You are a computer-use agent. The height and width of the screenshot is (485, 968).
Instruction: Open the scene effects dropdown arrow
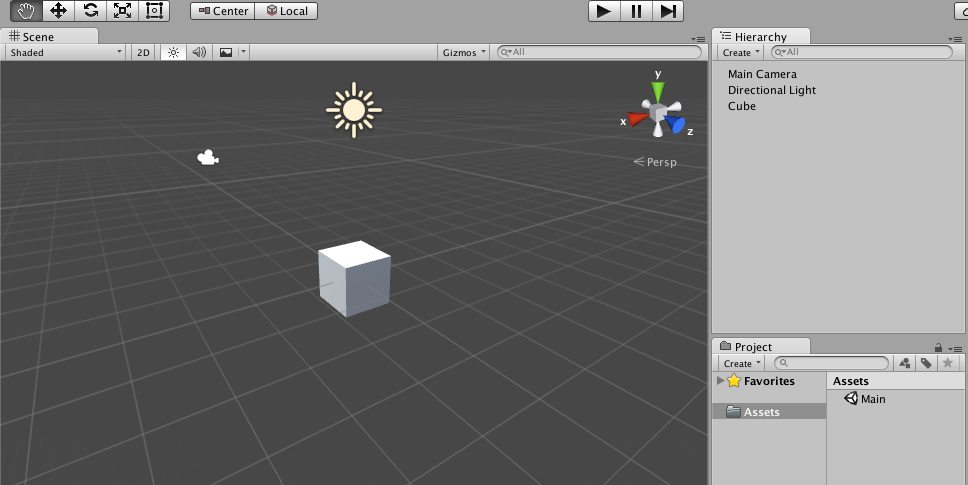243,52
